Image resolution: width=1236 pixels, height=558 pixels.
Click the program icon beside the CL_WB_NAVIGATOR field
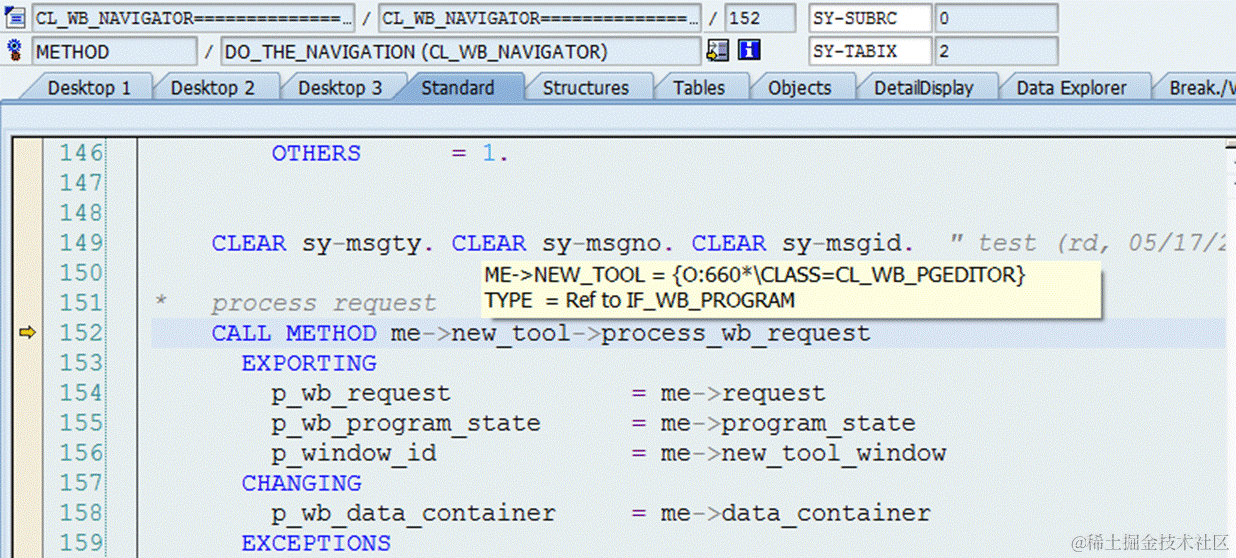(x=14, y=17)
